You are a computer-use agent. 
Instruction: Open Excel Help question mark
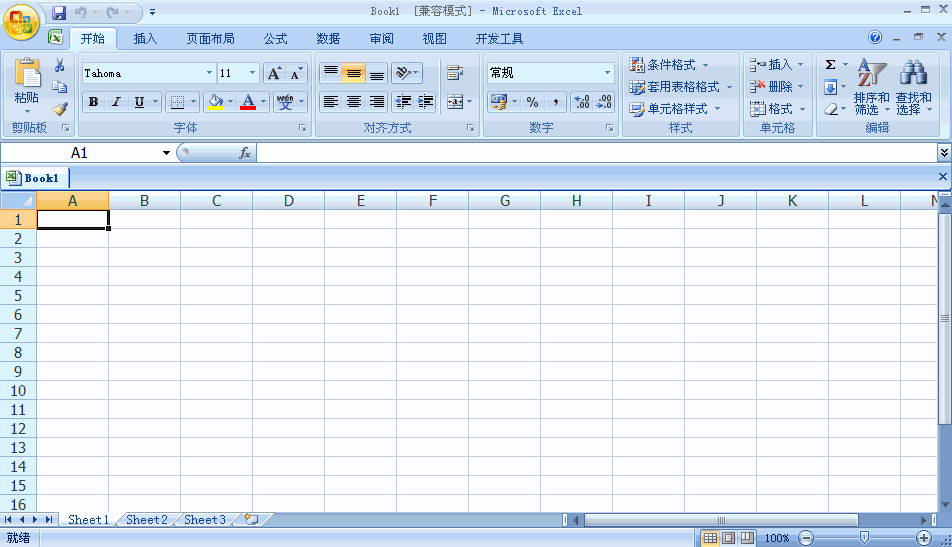pyautogui.click(x=875, y=38)
